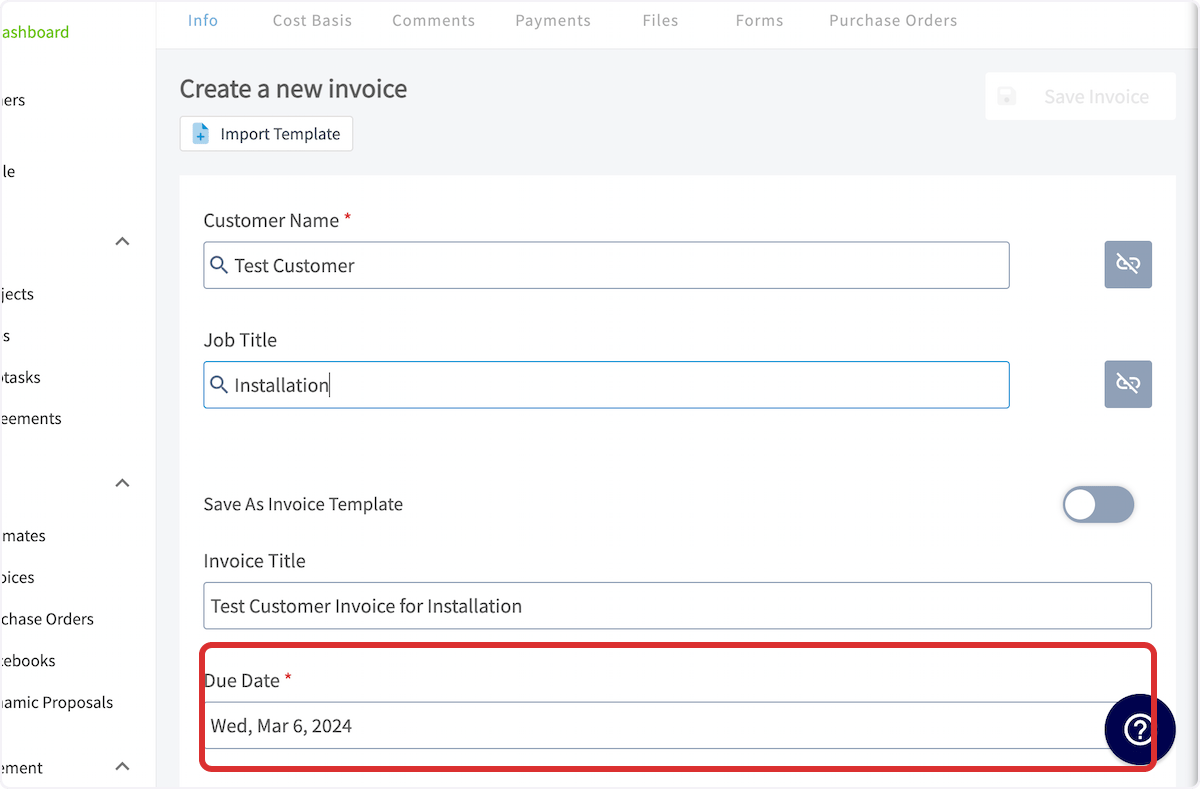Open Dynamic Proposals in the sidebar
Screen dimensions: 1200x789
pyautogui.click(x=57, y=702)
